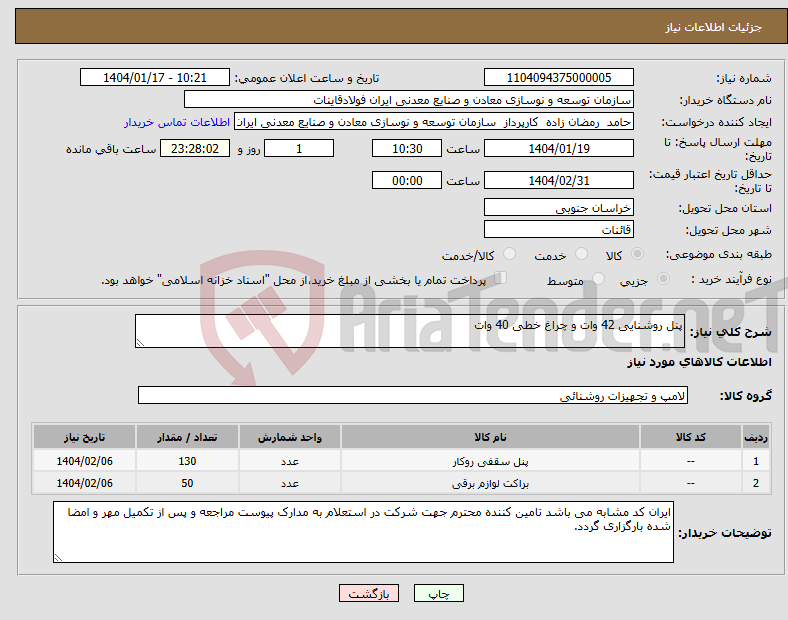The image size is (788, 620).
Task: Click the announcement date field 1404/01/17 - 10:21
Action: (155, 77)
